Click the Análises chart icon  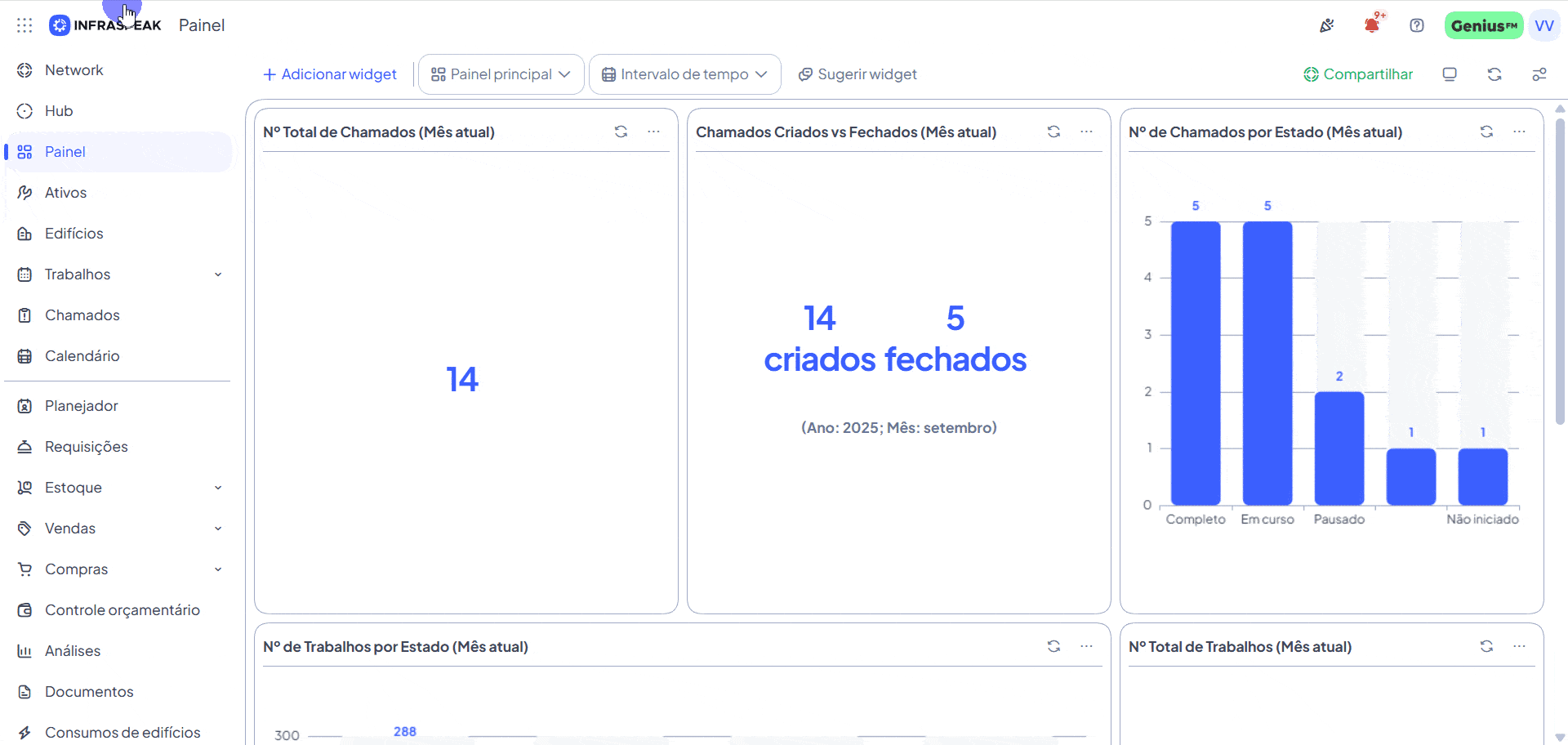pos(24,651)
